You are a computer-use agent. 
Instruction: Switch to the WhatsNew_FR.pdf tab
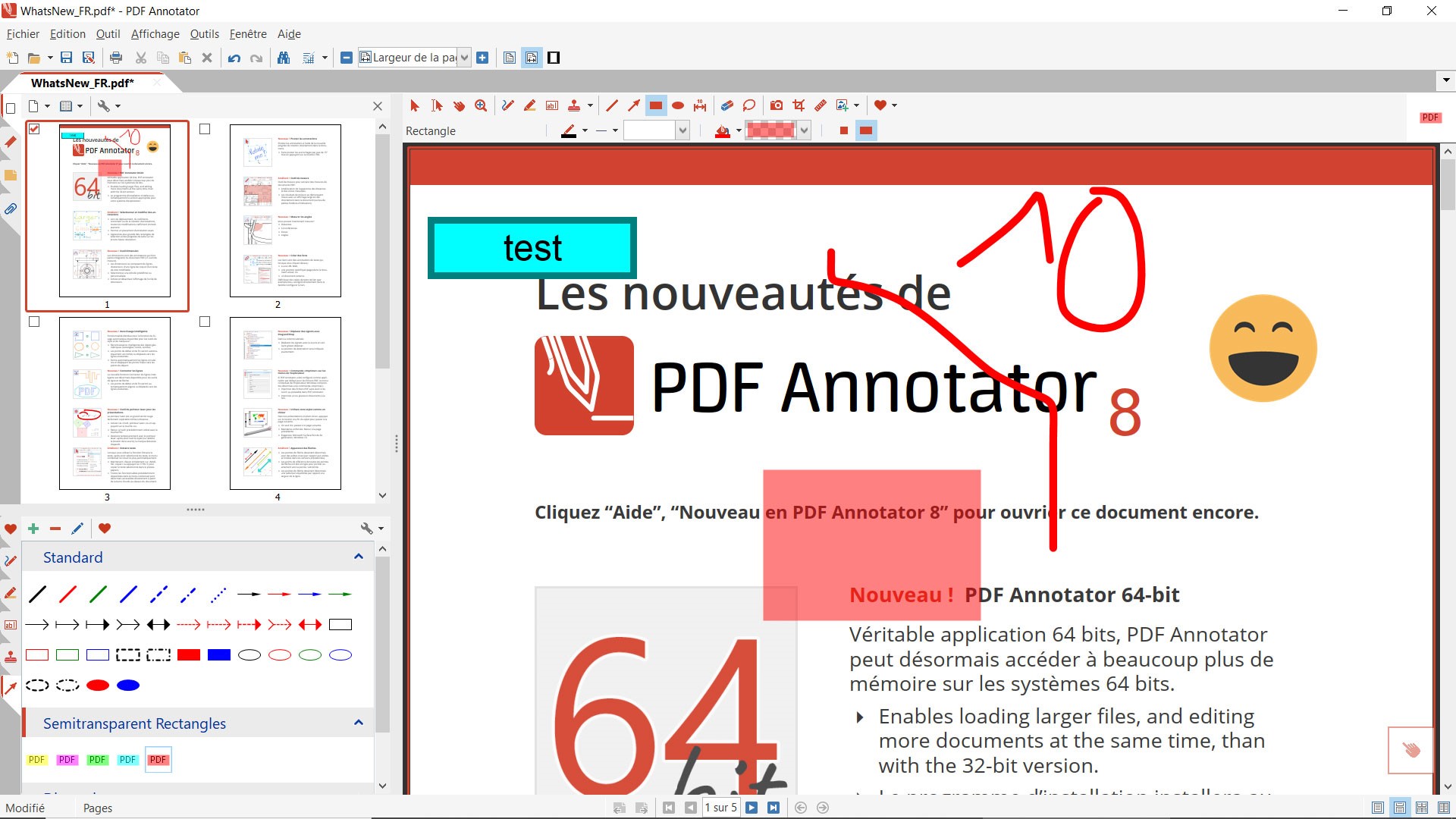83,83
